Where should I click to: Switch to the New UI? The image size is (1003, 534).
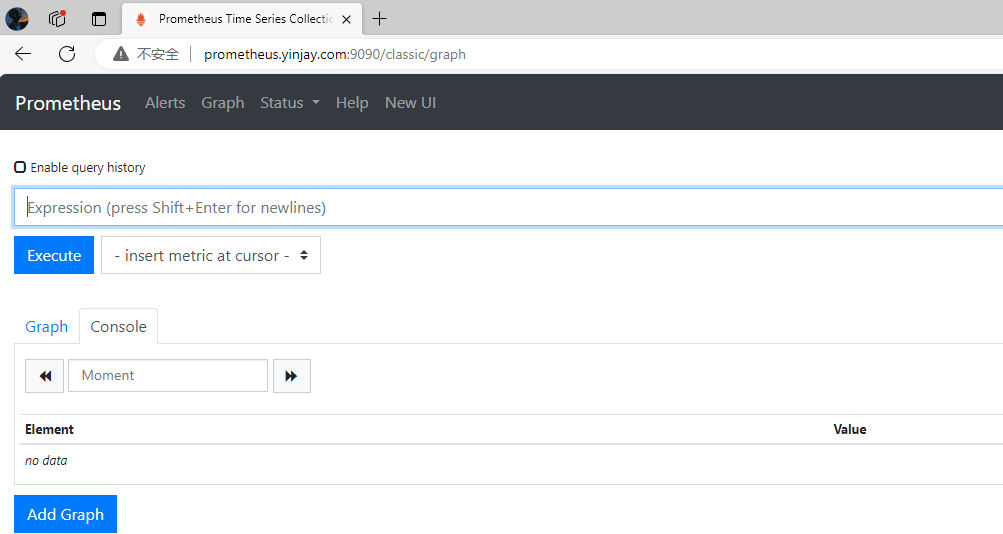pyautogui.click(x=410, y=103)
